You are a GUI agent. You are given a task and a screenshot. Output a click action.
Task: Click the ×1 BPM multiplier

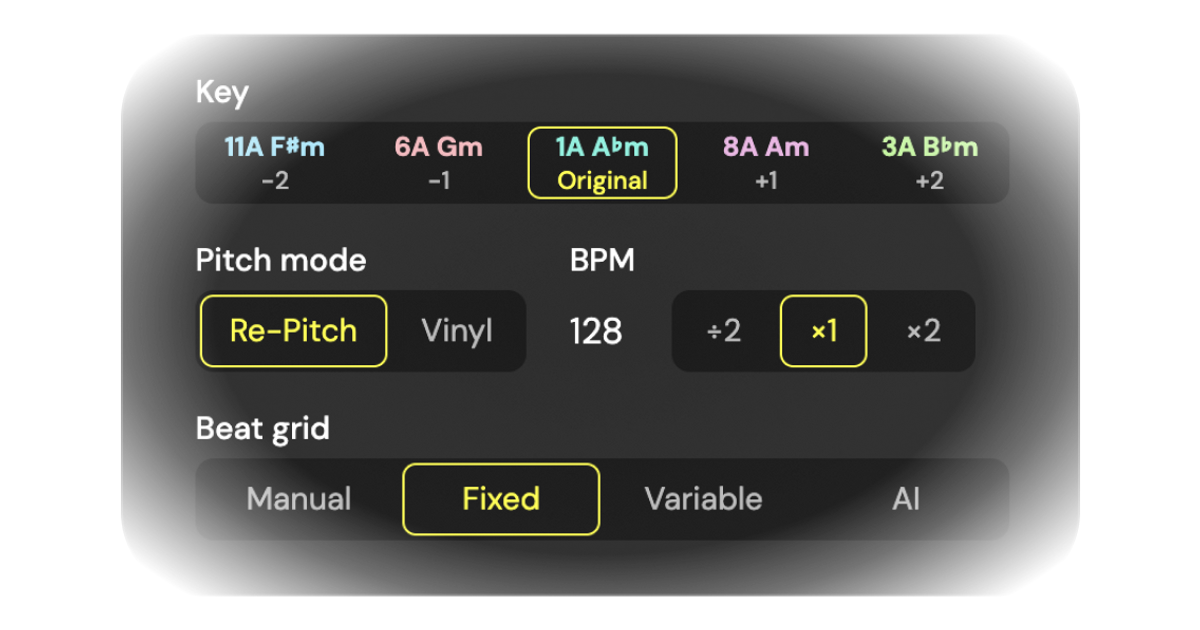[x=822, y=331]
